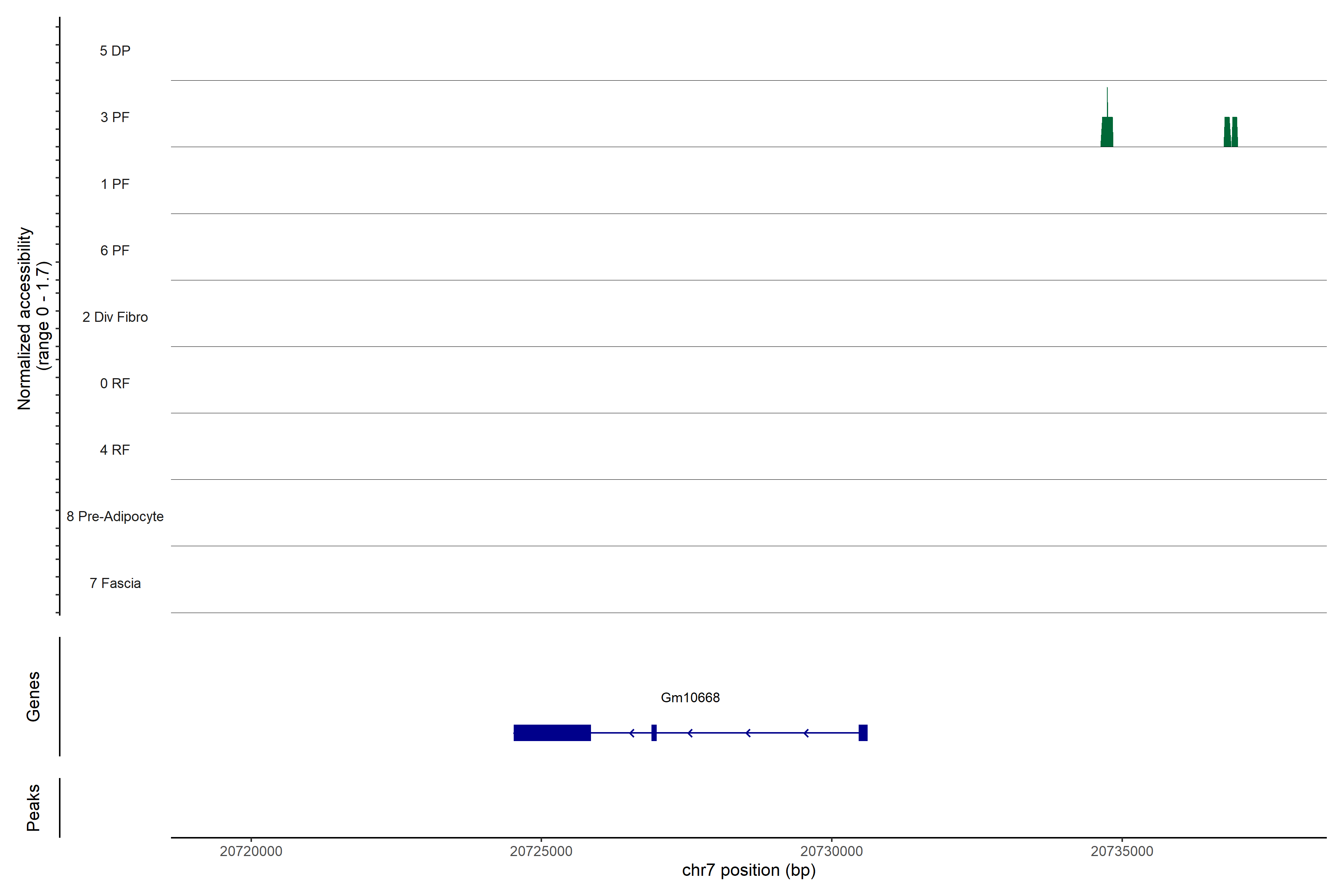Click the 20735000 axis tick label
Image resolution: width=1344 pixels, height=896 pixels.
1122,852
